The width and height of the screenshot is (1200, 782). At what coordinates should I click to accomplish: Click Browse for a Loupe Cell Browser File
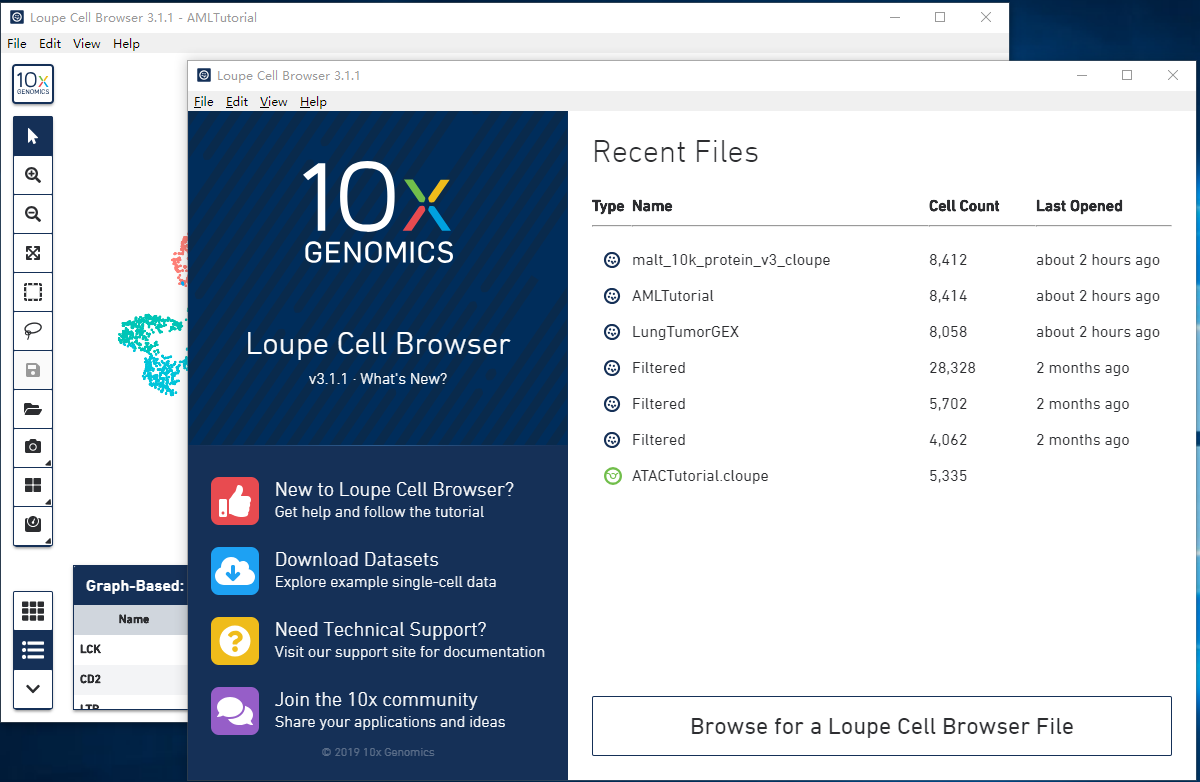[882, 726]
